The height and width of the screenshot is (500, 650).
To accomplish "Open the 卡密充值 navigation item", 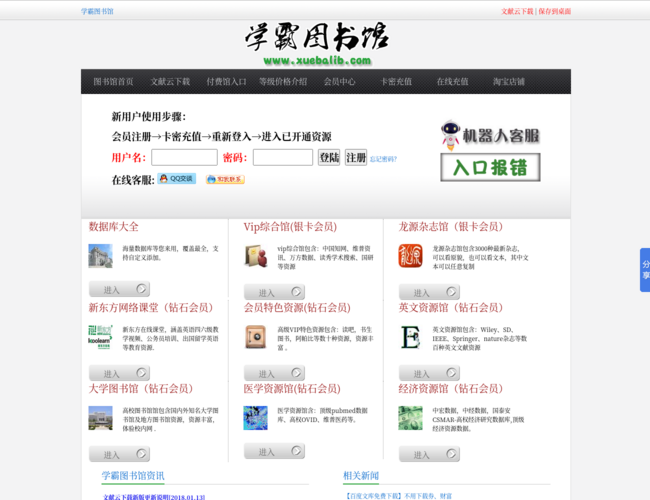I will point(396,82).
